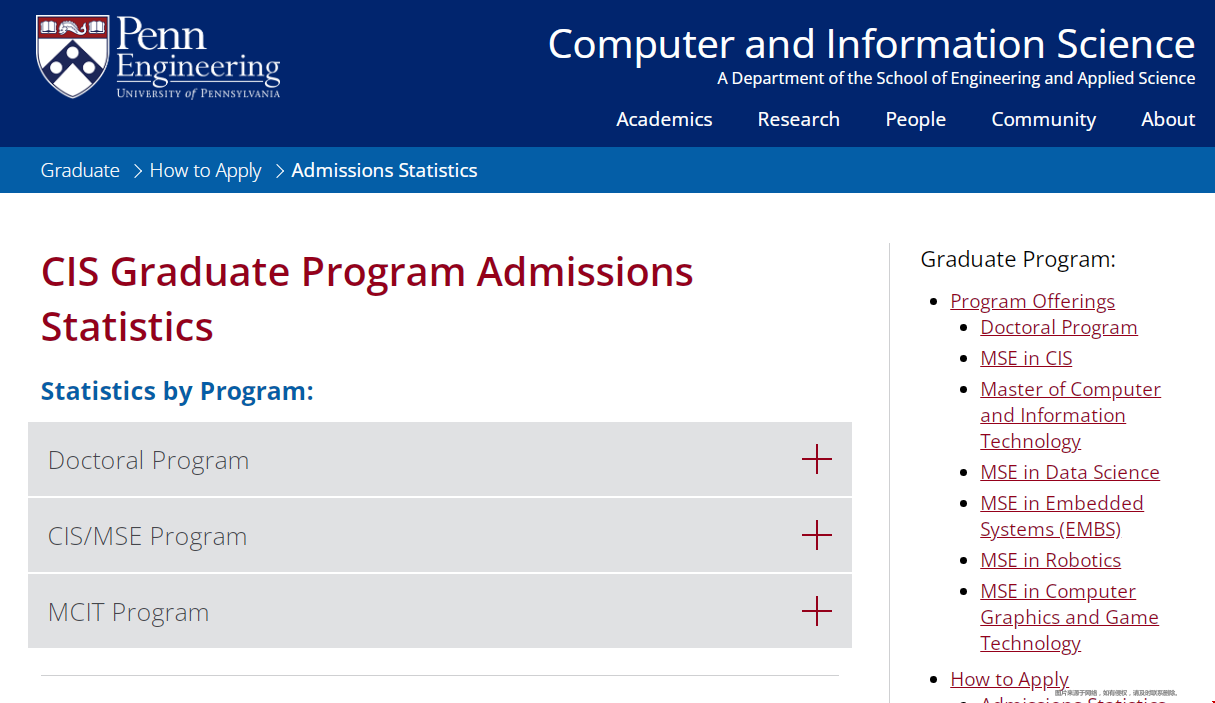Open the People menu

(x=915, y=119)
